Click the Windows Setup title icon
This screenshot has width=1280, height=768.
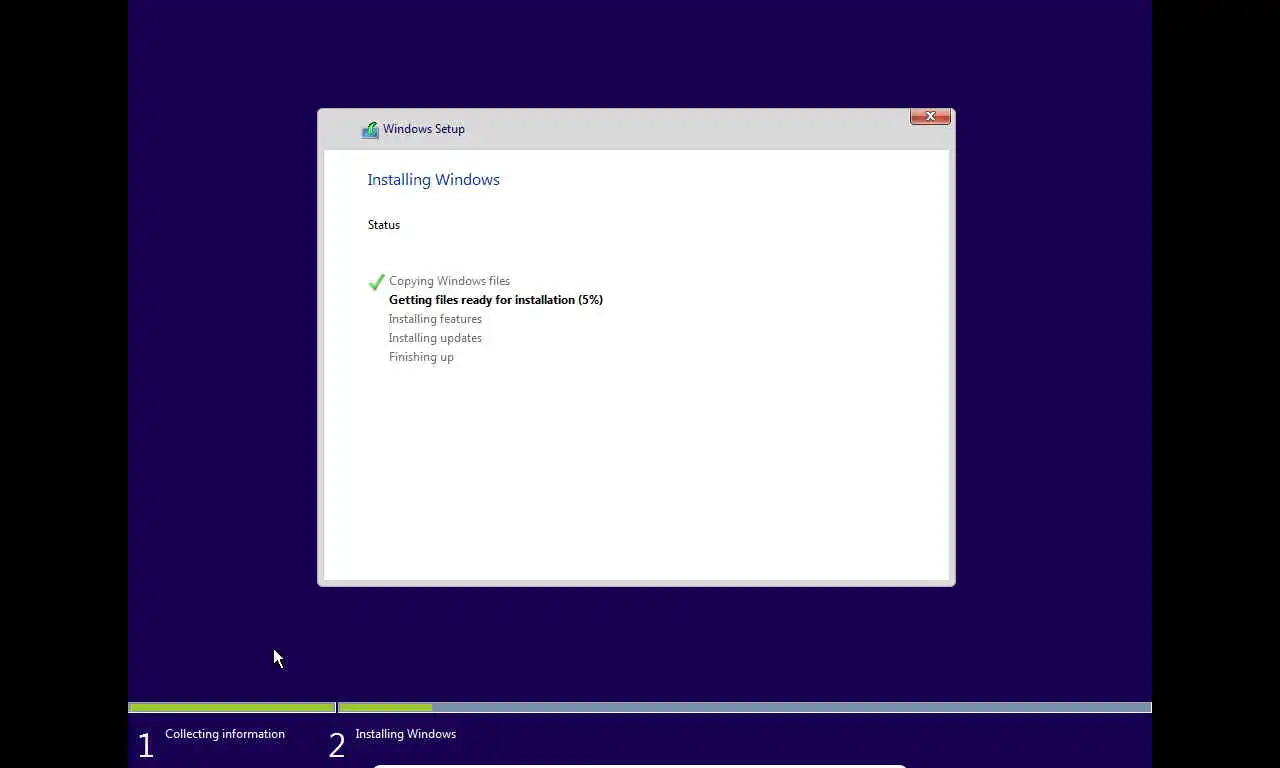point(370,129)
